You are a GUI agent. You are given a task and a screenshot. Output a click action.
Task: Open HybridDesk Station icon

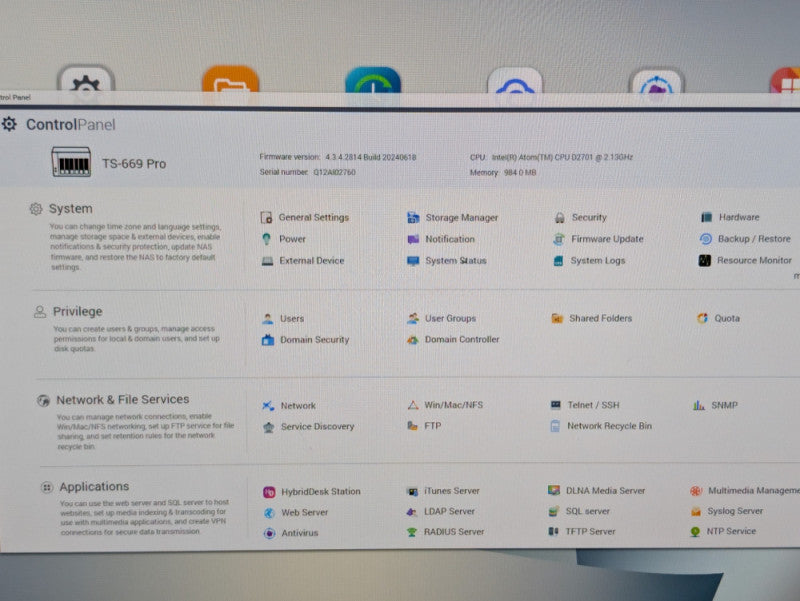(x=269, y=492)
